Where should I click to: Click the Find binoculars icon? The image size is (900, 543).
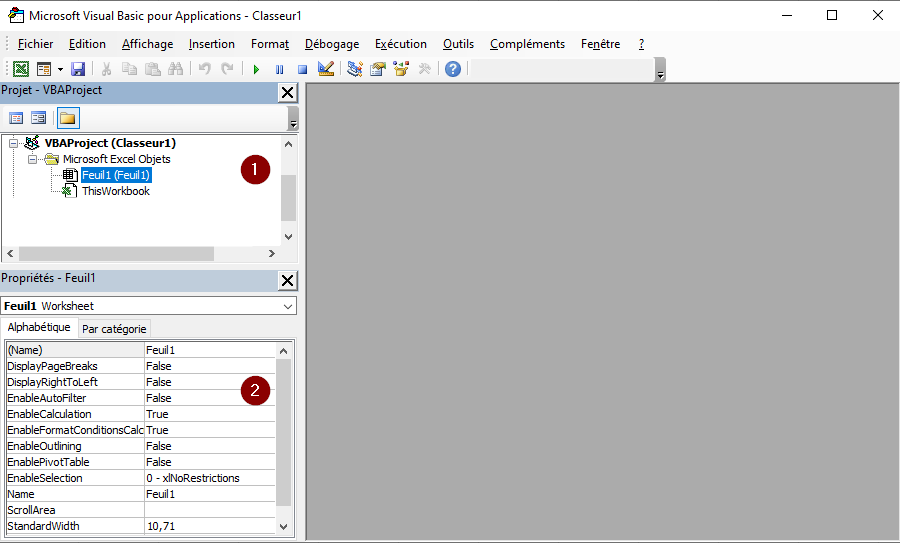point(176,69)
